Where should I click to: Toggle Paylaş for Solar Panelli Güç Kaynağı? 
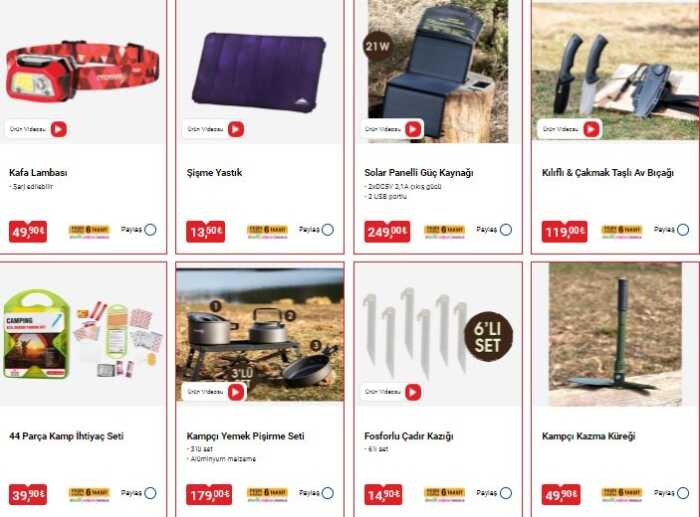506,230
